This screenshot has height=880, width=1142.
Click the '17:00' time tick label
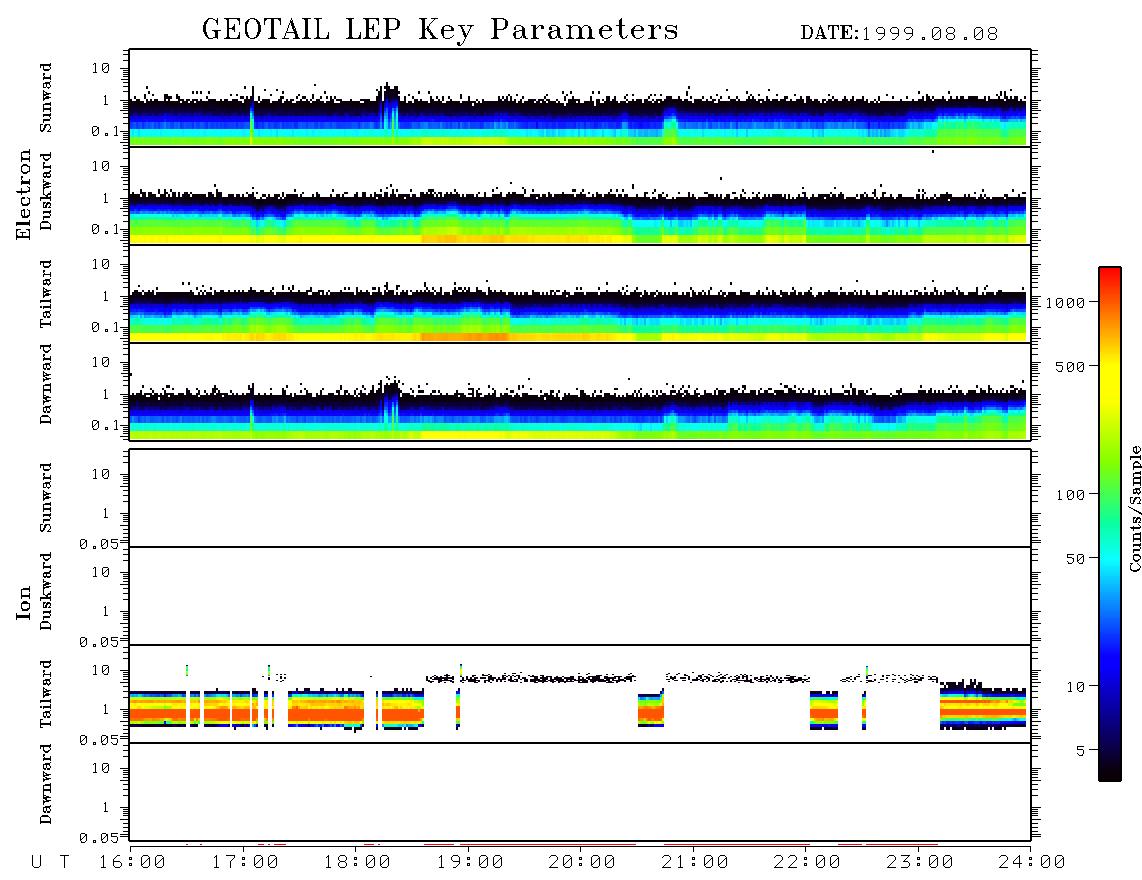(x=245, y=863)
